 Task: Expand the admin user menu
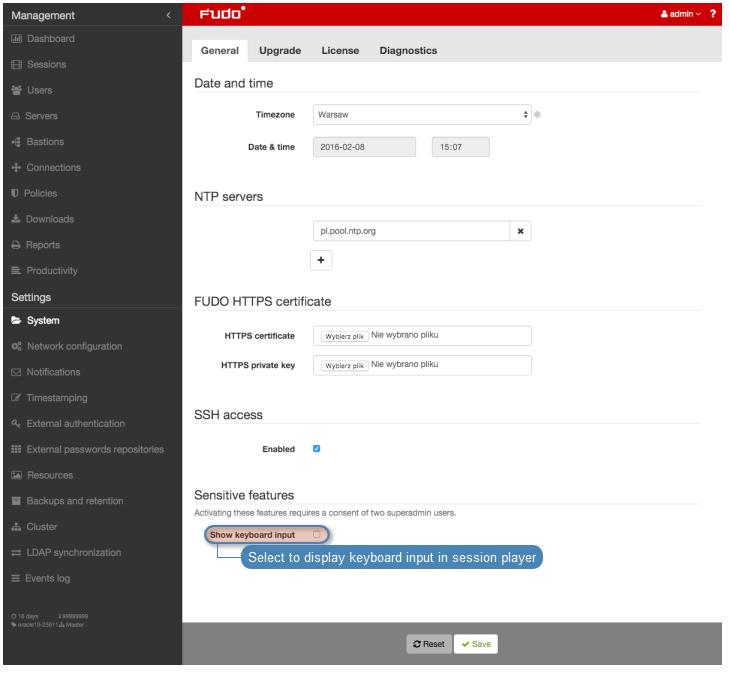681,14
